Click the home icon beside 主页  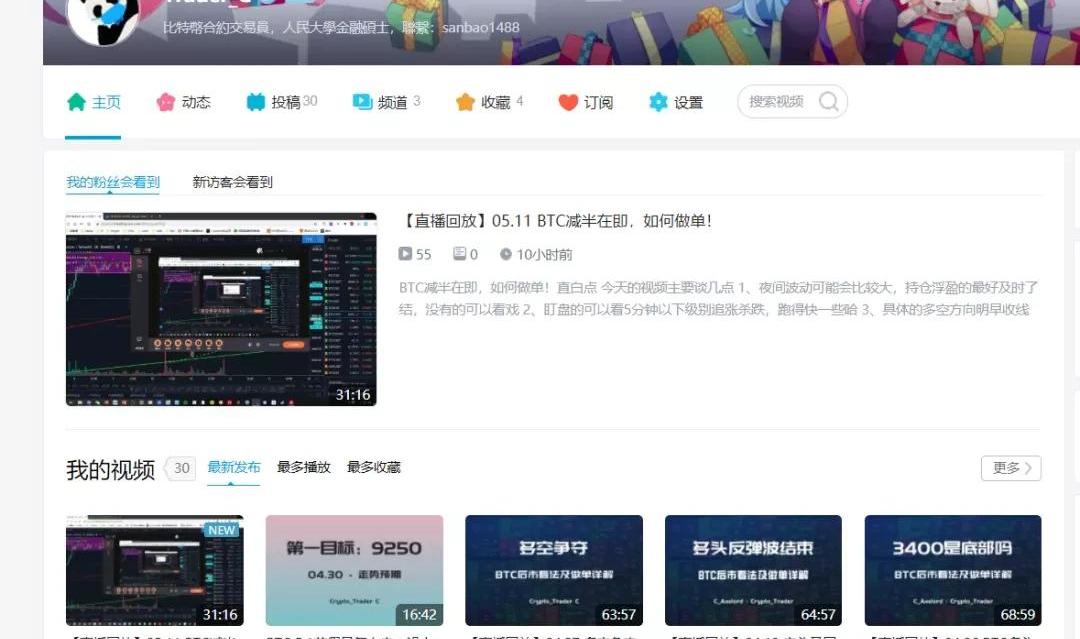[x=76, y=102]
